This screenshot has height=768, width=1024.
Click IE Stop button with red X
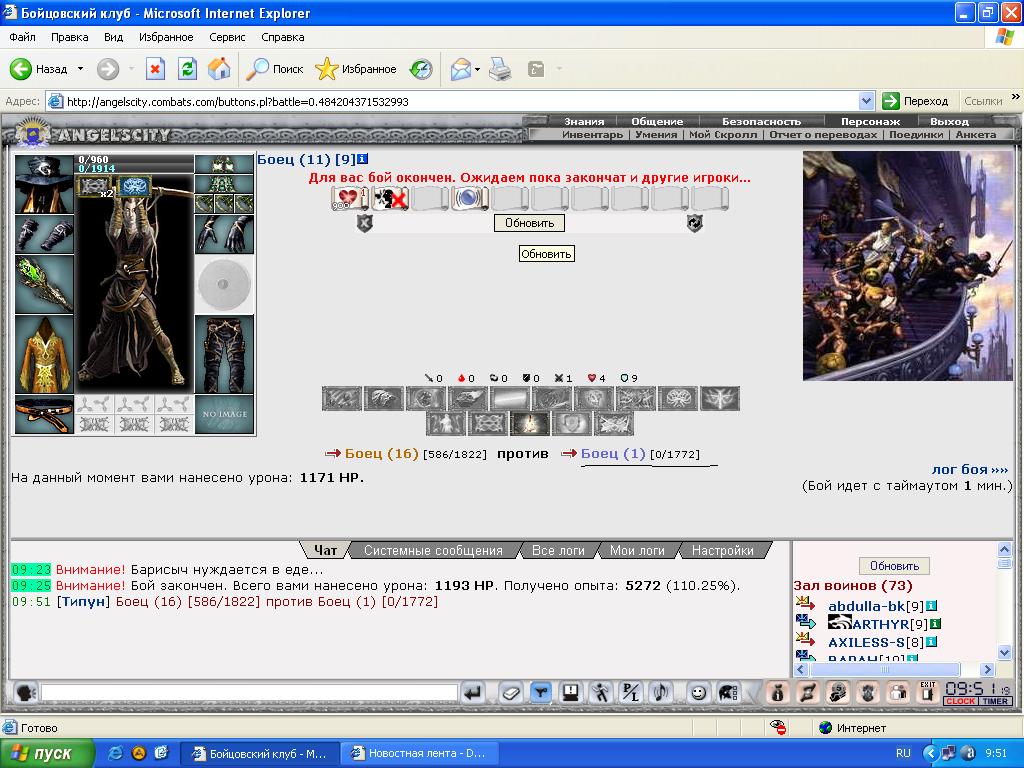pyautogui.click(x=155, y=69)
